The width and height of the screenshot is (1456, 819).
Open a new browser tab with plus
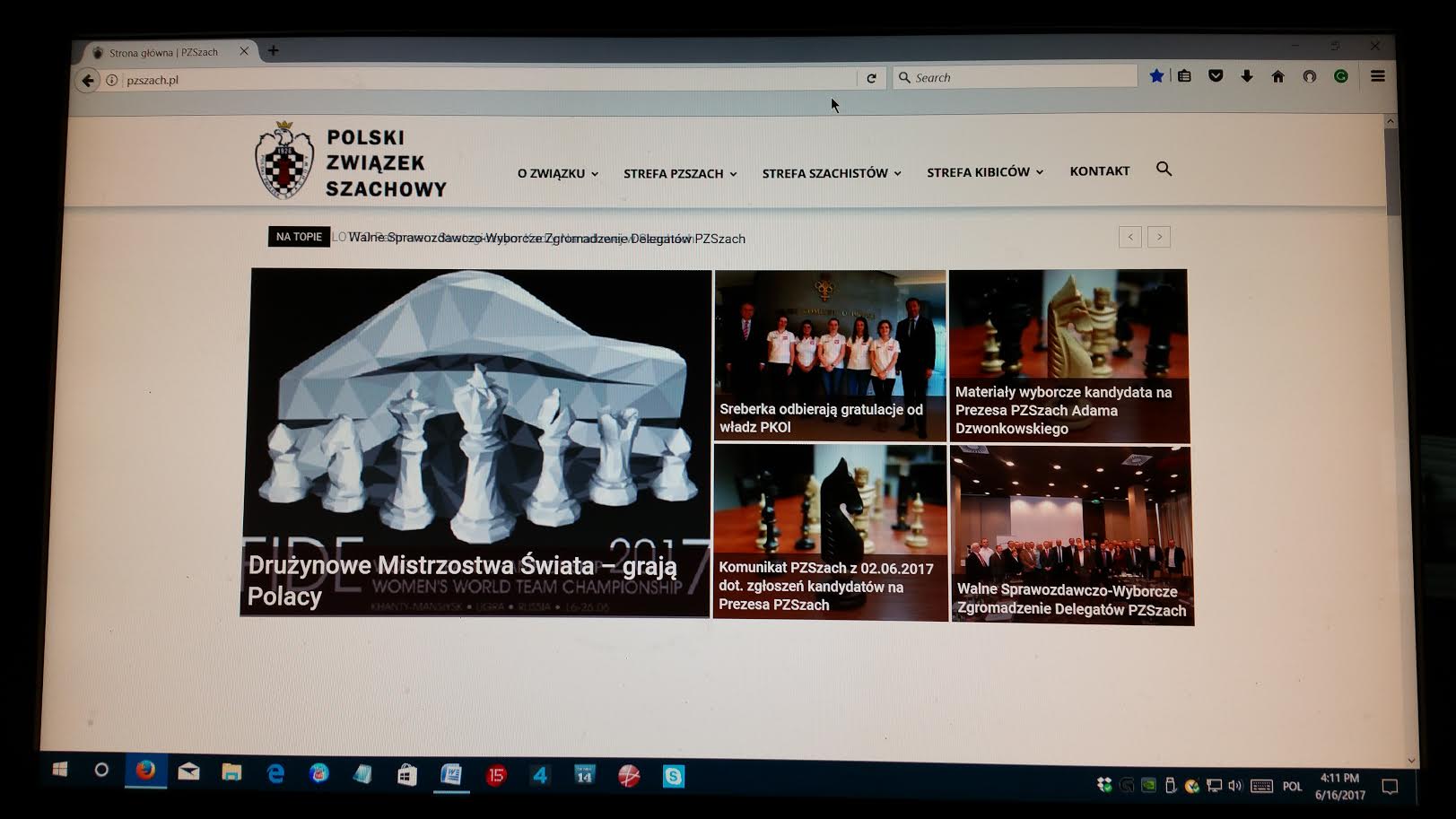(274, 50)
